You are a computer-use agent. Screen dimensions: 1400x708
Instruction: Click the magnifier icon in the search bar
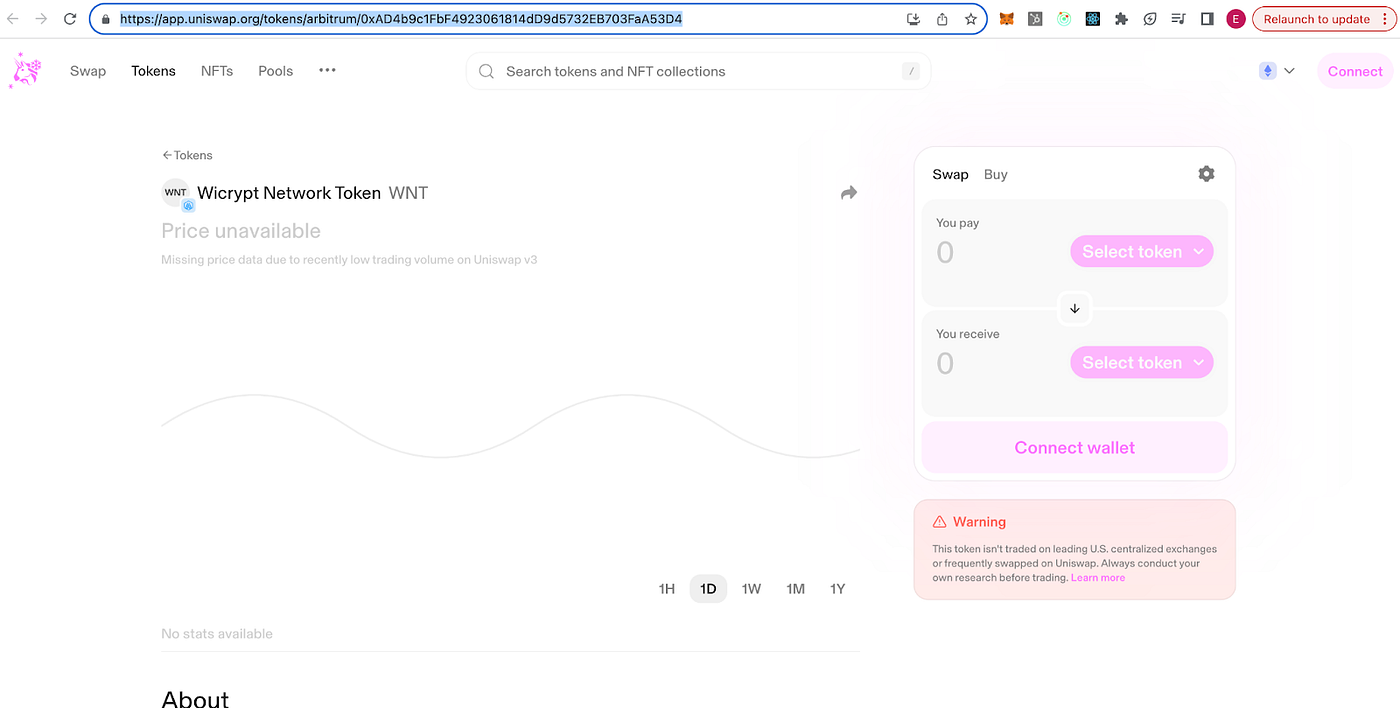(x=487, y=71)
